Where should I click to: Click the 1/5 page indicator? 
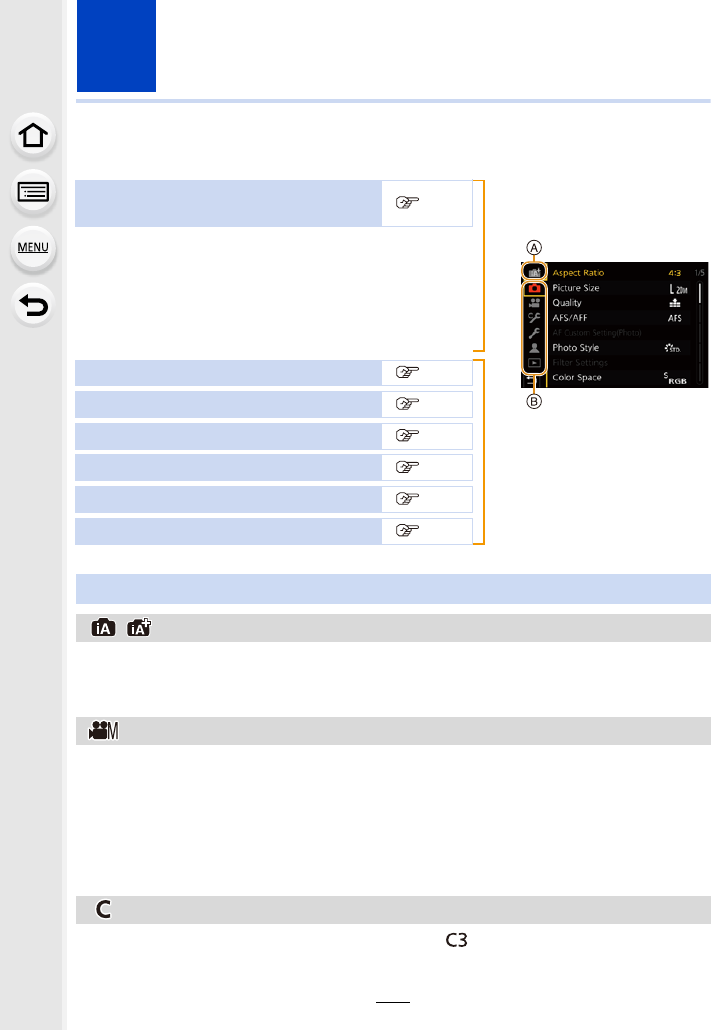[699, 273]
